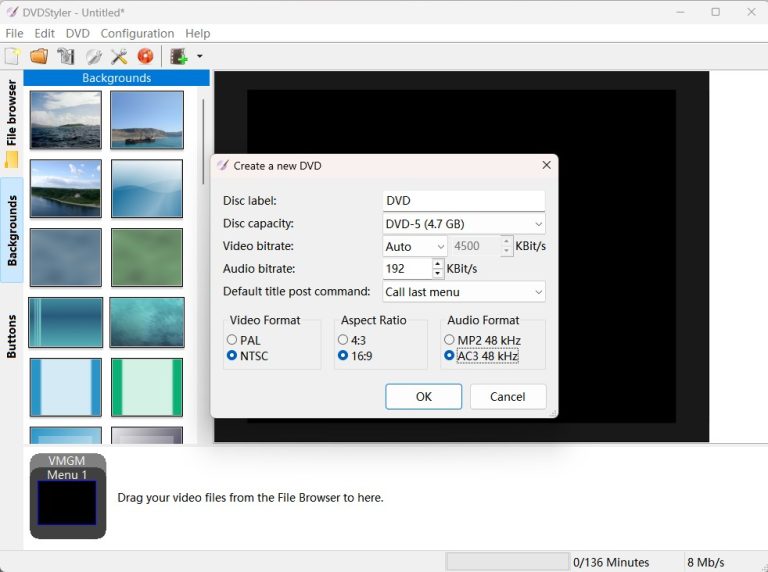The image size is (768, 572).
Task: Switch to the Backgrounds side tab
Action: pos(12,230)
